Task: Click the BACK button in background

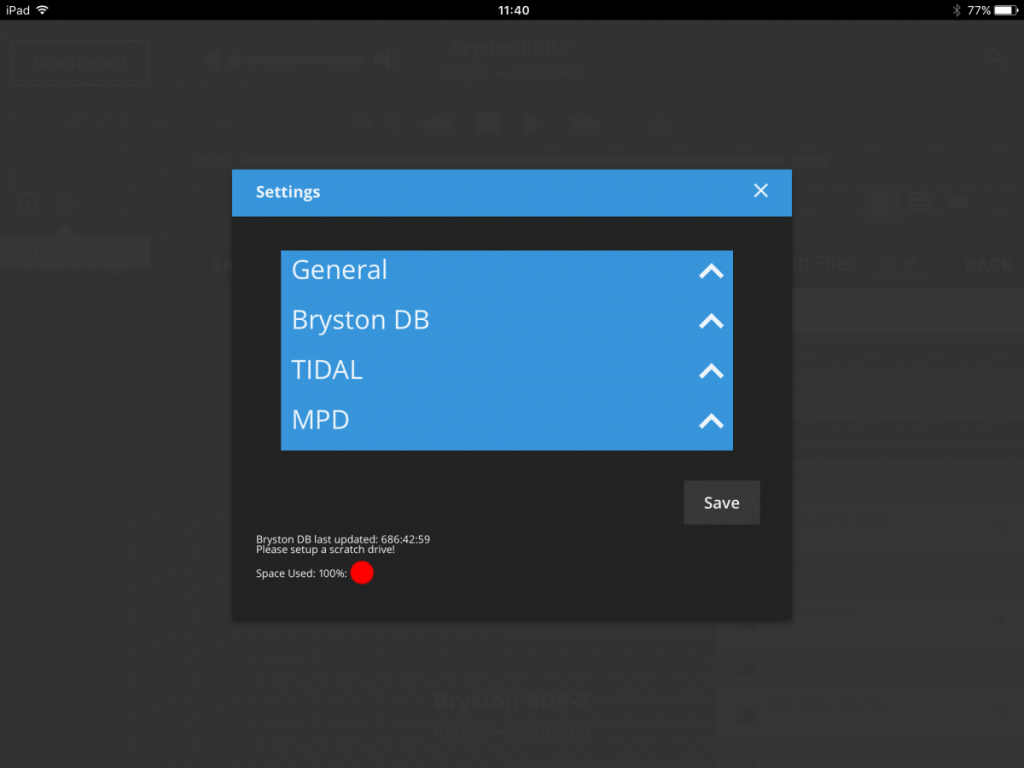Action: click(x=989, y=265)
